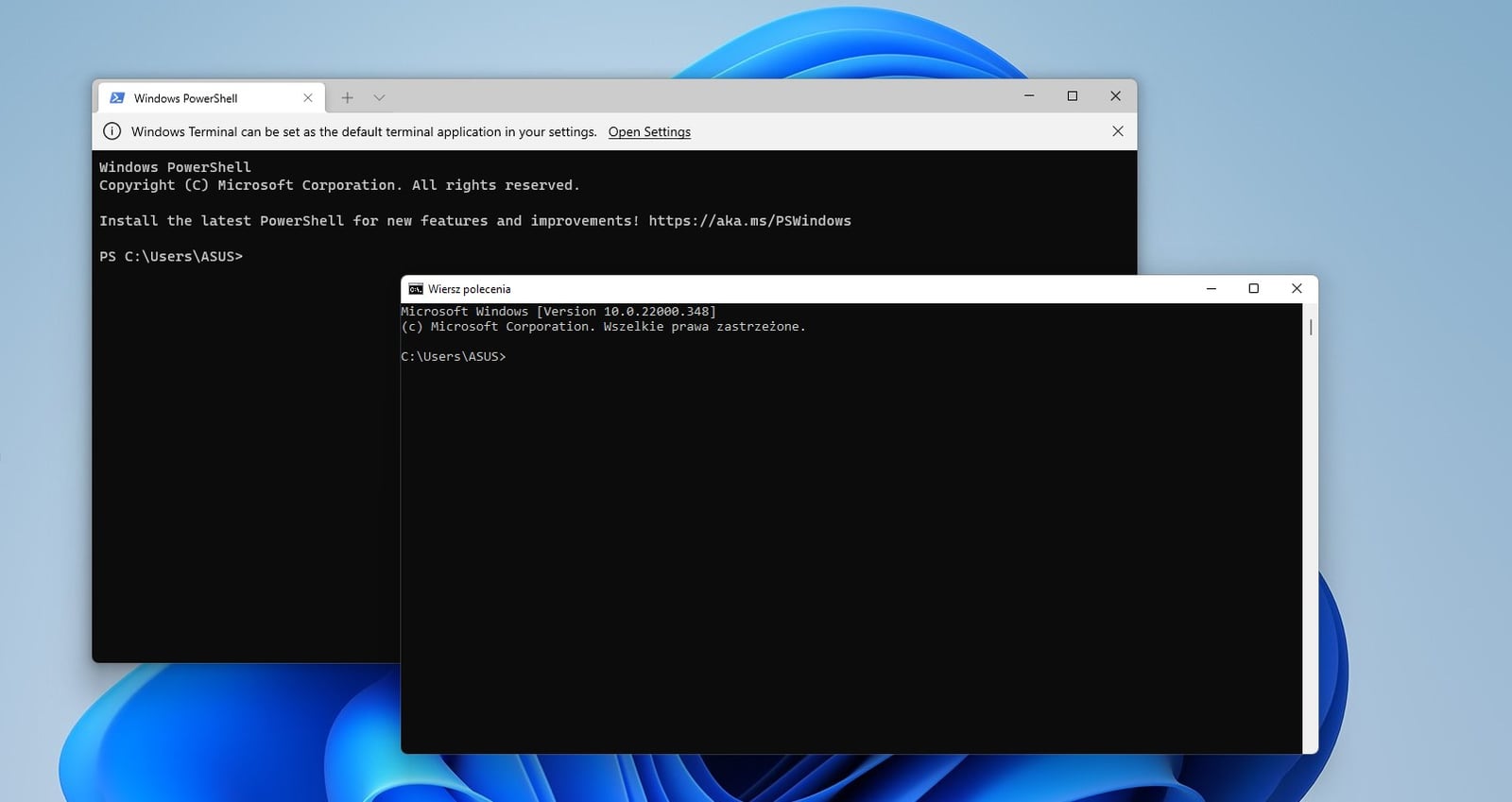
Task: Close the Windows Terminal window
Action: tap(1115, 96)
